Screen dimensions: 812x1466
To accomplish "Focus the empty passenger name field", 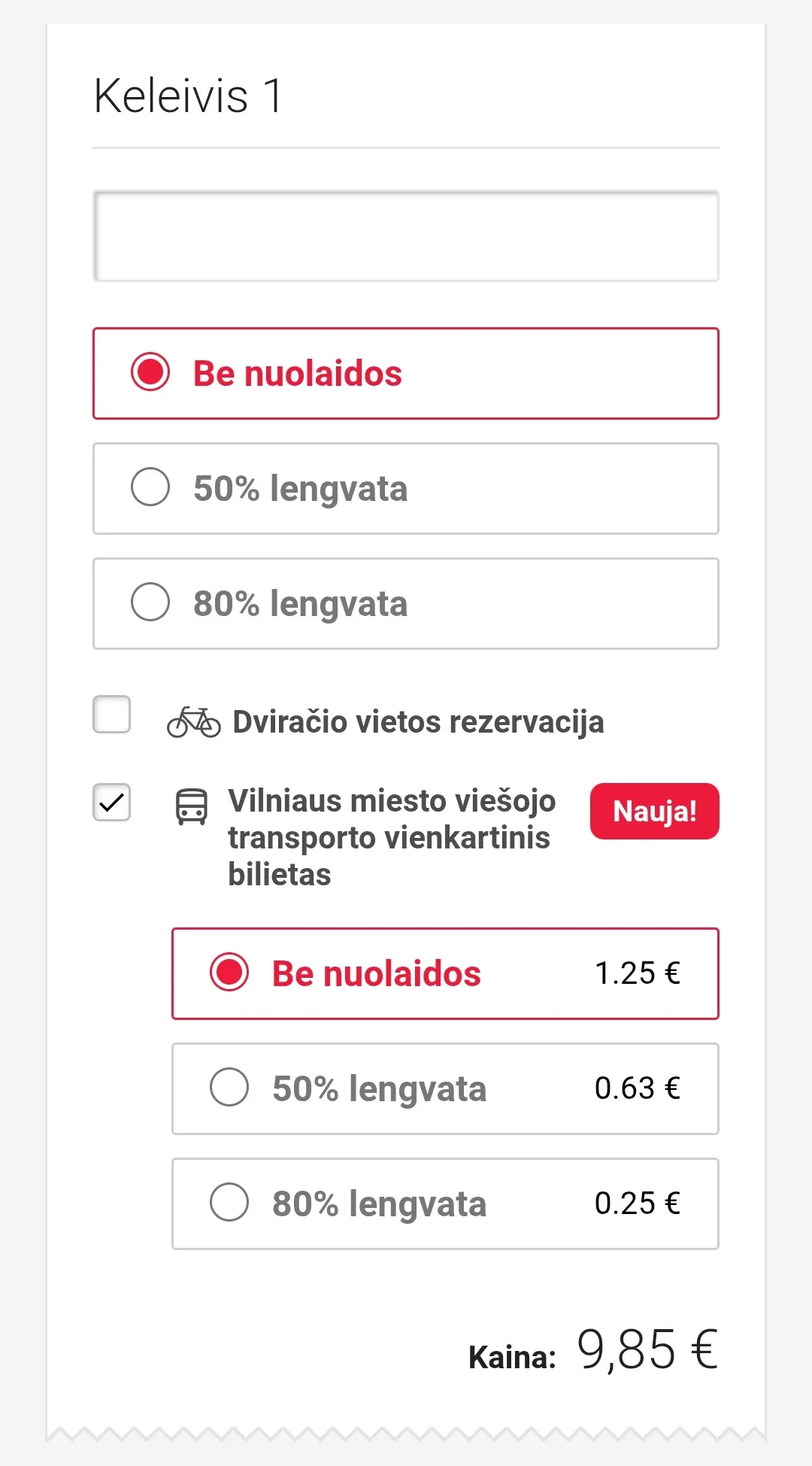I will point(406,236).
